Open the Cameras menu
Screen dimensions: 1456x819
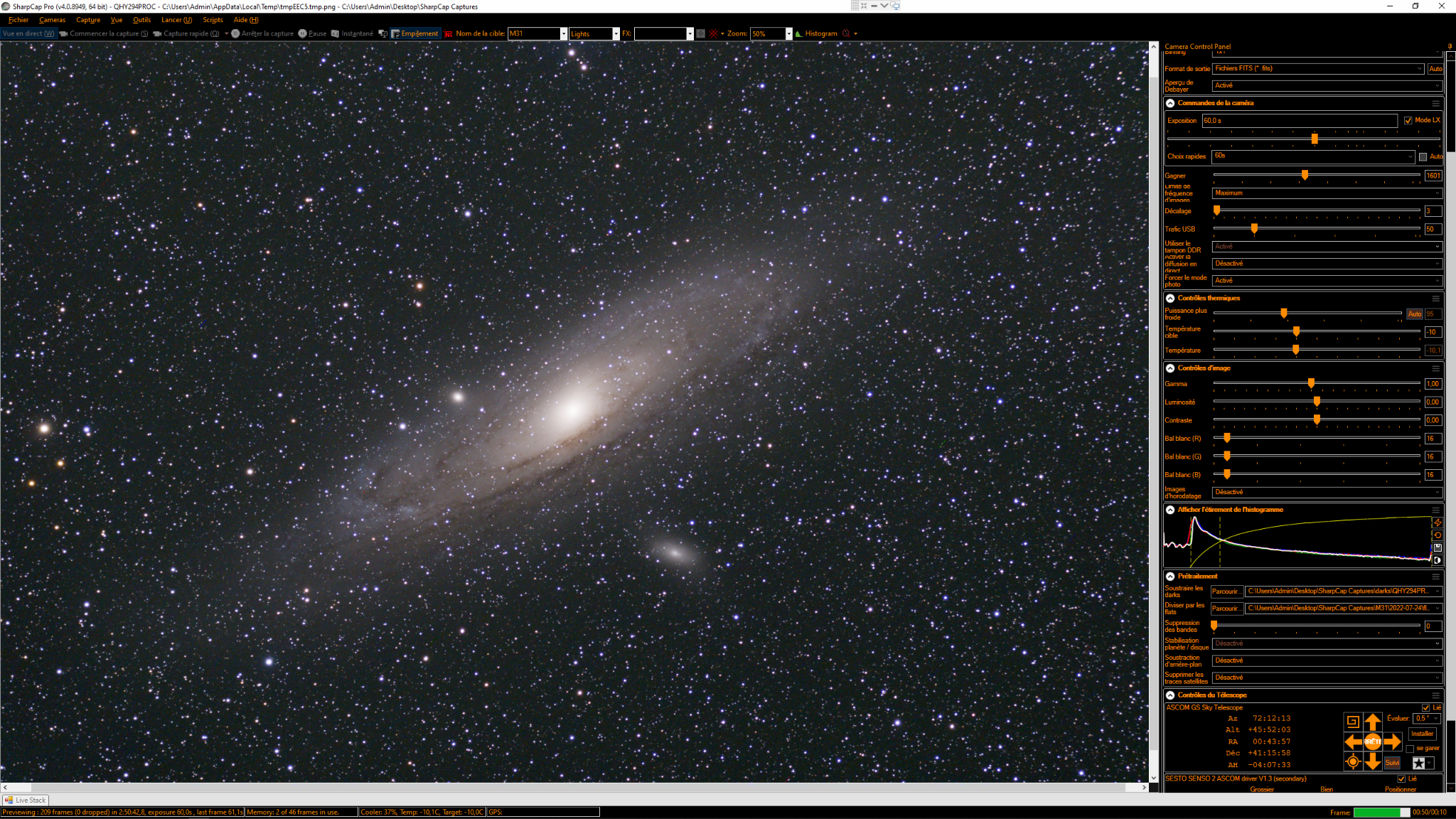click(52, 20)
